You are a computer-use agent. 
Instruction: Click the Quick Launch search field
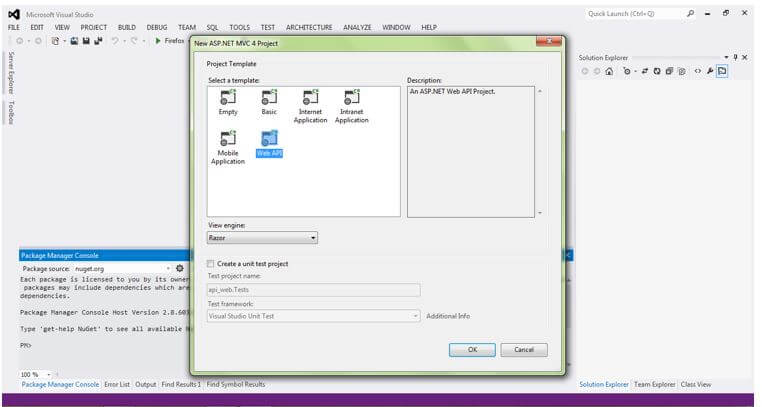[x=634, y=14]
